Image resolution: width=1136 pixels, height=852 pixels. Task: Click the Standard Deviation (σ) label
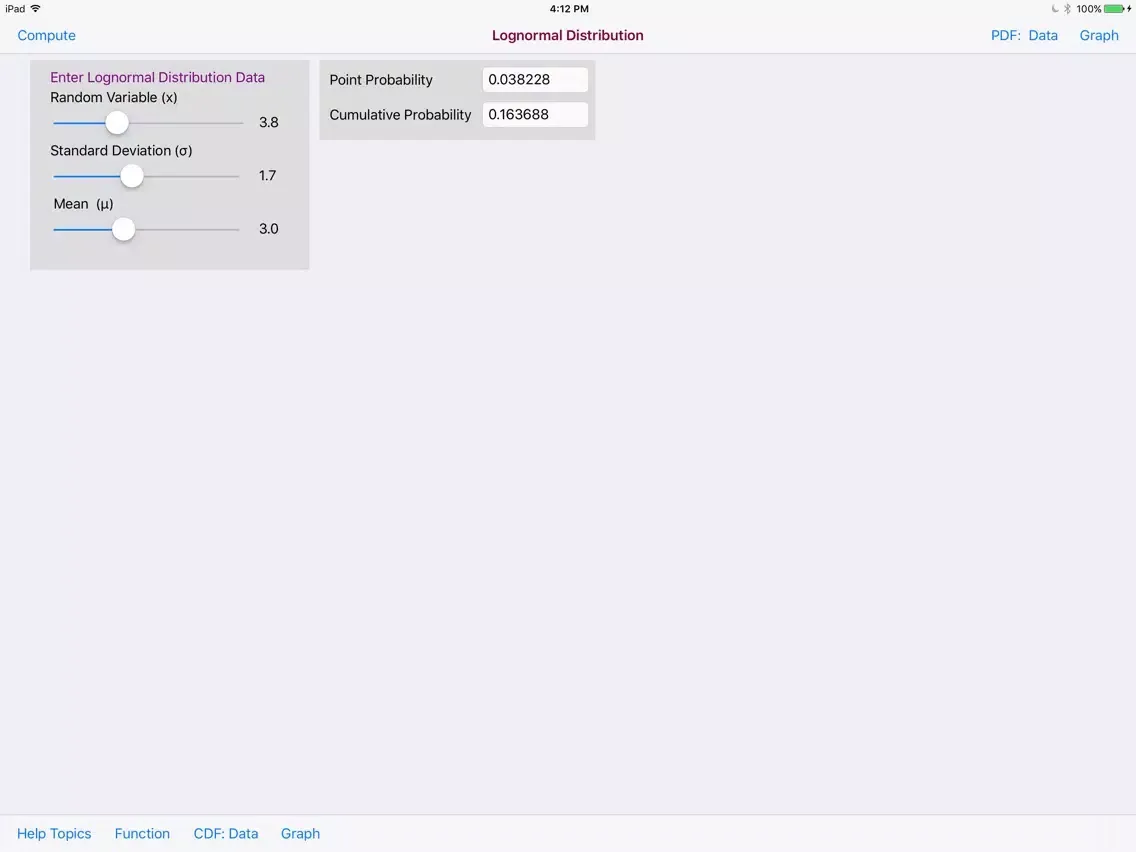click(121, 151)
